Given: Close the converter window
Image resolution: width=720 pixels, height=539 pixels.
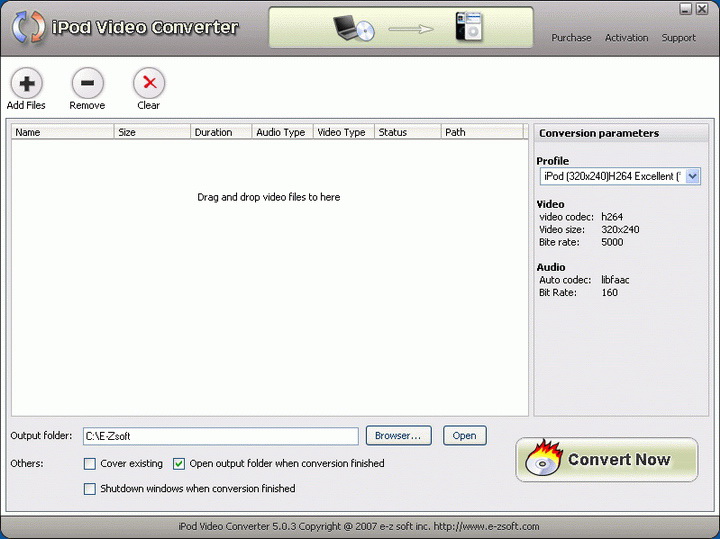Looking at the screenshot, I should pyautogui.click(x=702, y=9).
